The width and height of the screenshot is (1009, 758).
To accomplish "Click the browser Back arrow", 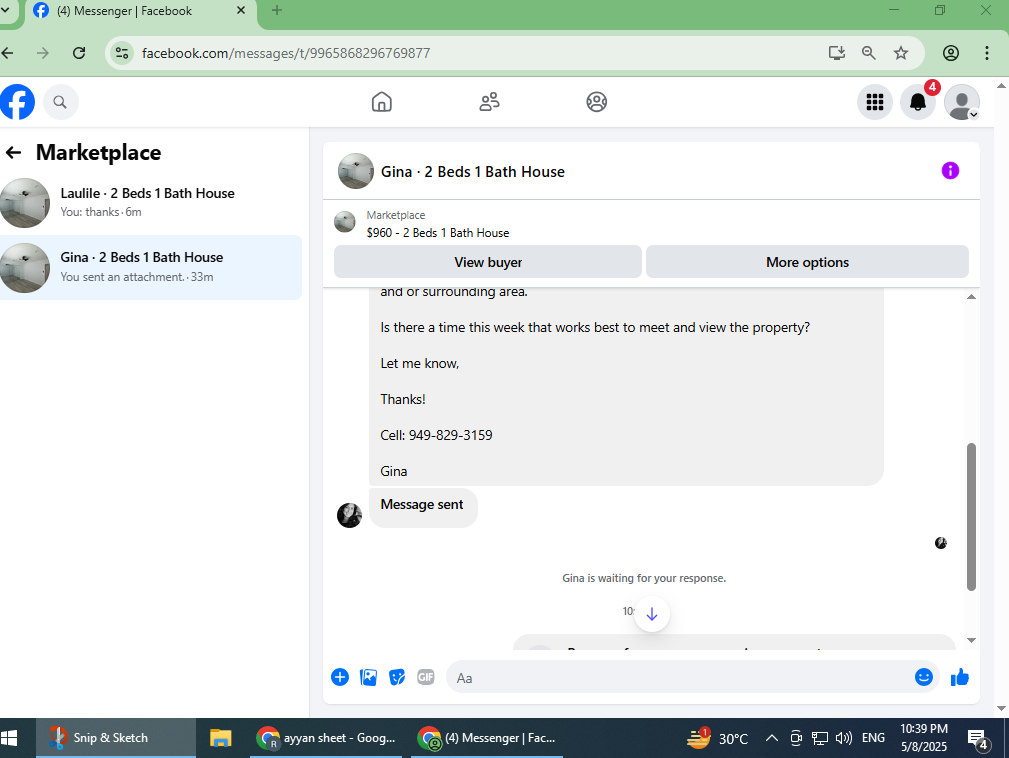I will 8,53.
